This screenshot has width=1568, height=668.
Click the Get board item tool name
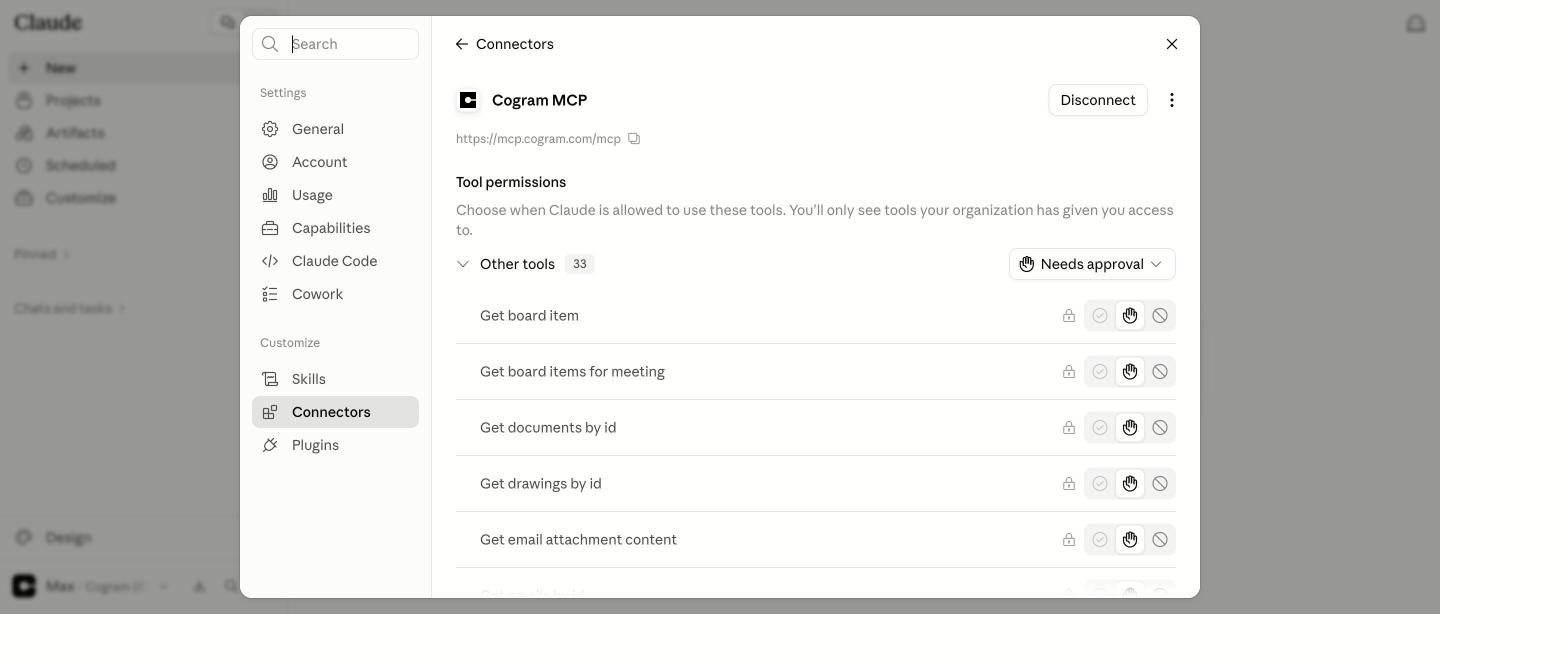529,316
